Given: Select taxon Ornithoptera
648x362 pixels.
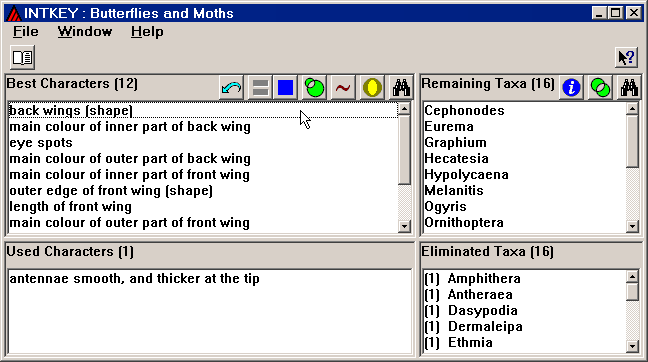Looking at the screenshot, I should point(524,223).
